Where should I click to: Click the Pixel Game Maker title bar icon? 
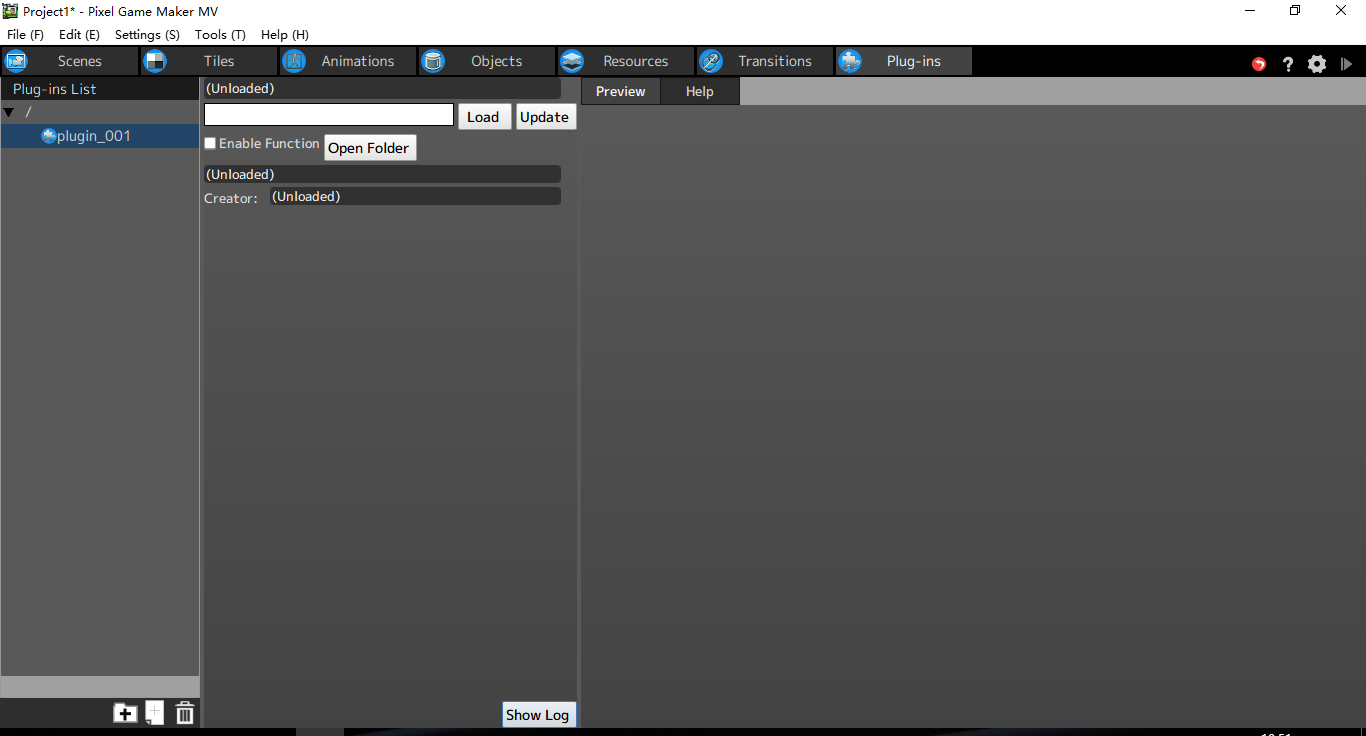(x=11, y=11)
